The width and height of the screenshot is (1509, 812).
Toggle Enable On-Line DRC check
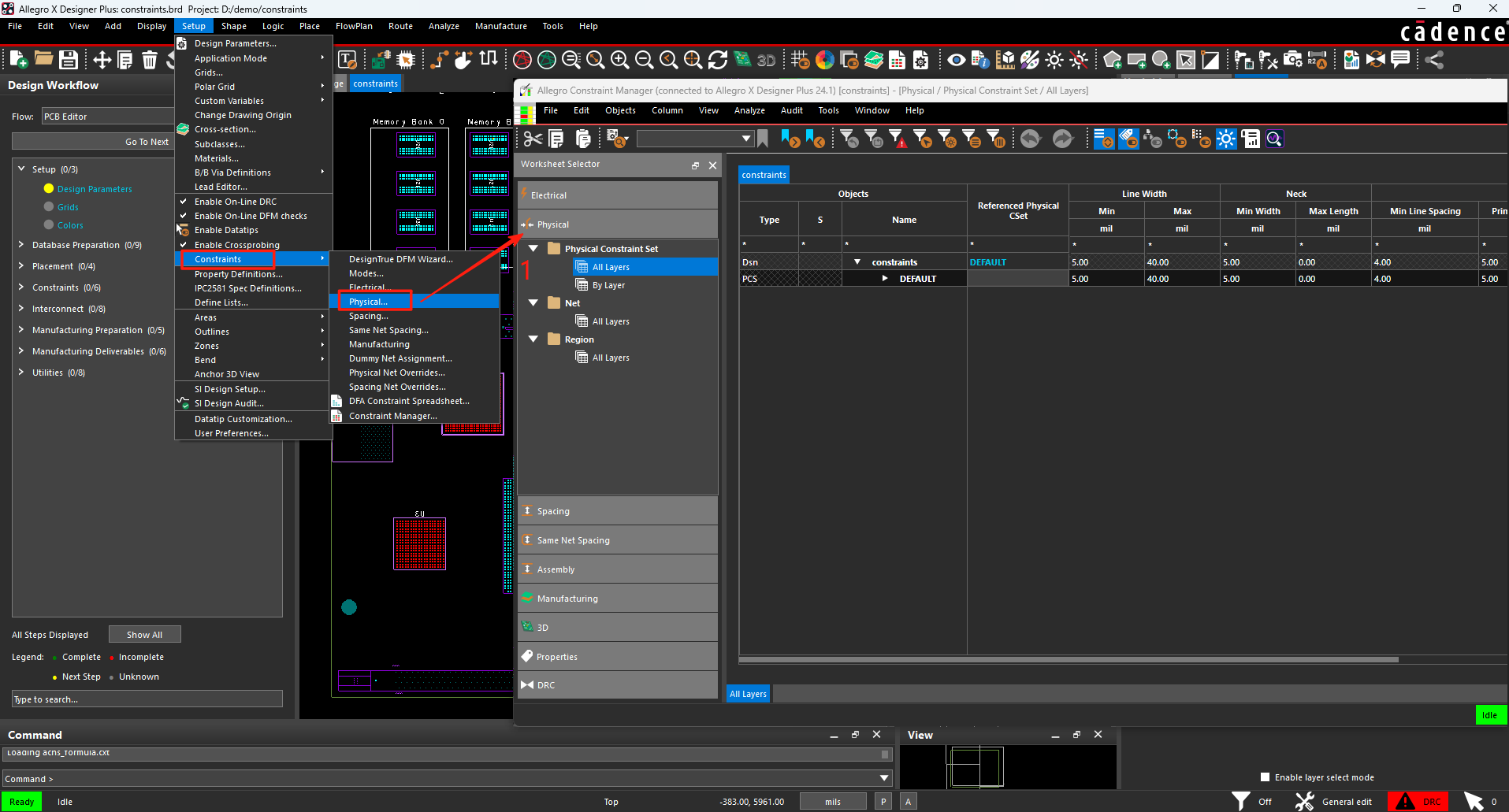point(236,202)
